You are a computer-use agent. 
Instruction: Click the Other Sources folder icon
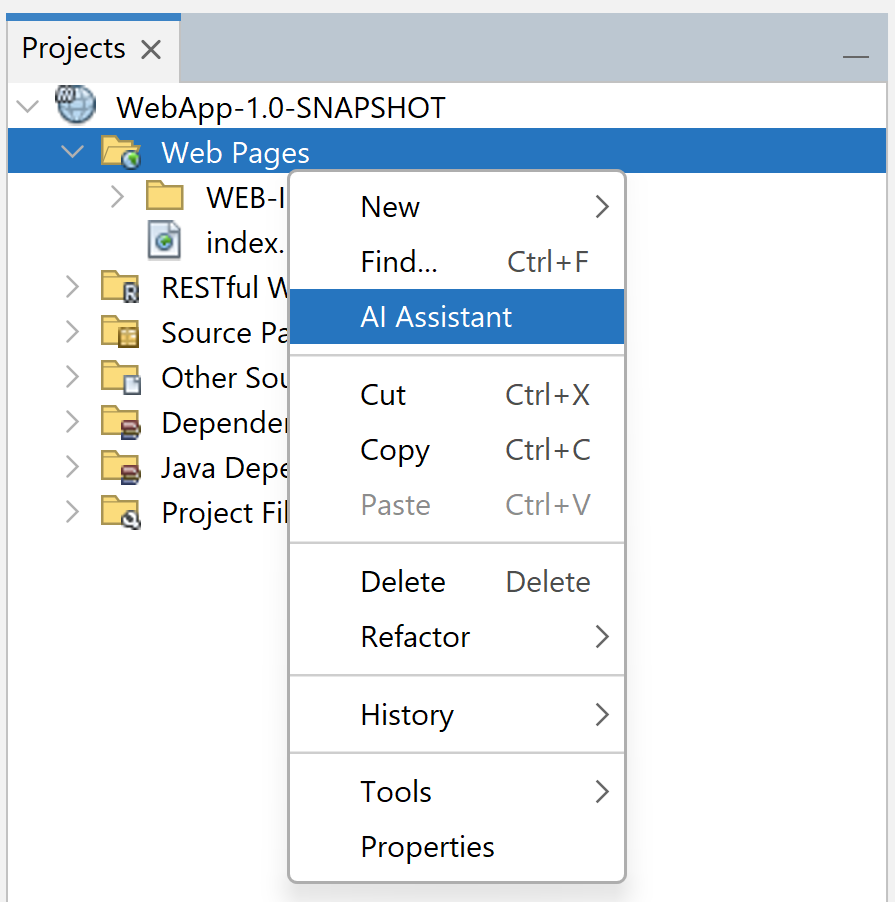coord(120,377)
